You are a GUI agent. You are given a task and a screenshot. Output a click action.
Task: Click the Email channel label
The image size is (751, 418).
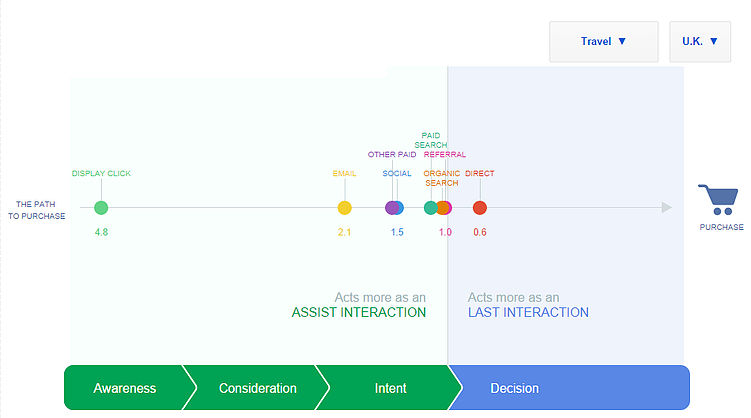click(x=344, y=174)
